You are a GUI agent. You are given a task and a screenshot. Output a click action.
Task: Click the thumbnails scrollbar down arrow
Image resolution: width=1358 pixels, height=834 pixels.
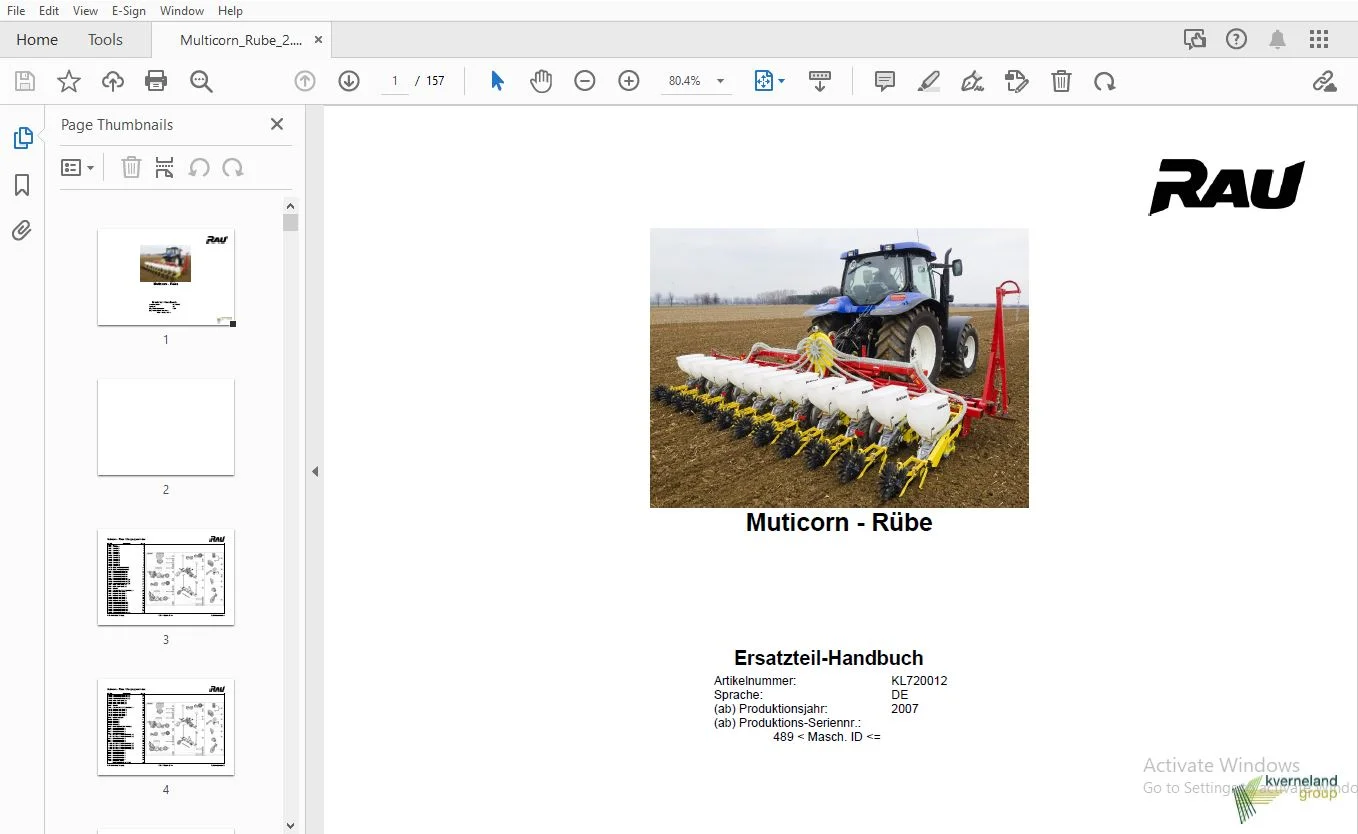(x=291, y=826)
